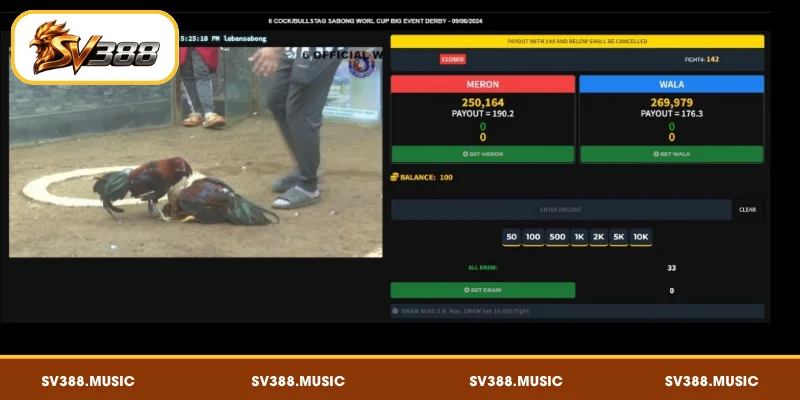
Task: Click the balance coins icon
Action: point(394,177)
